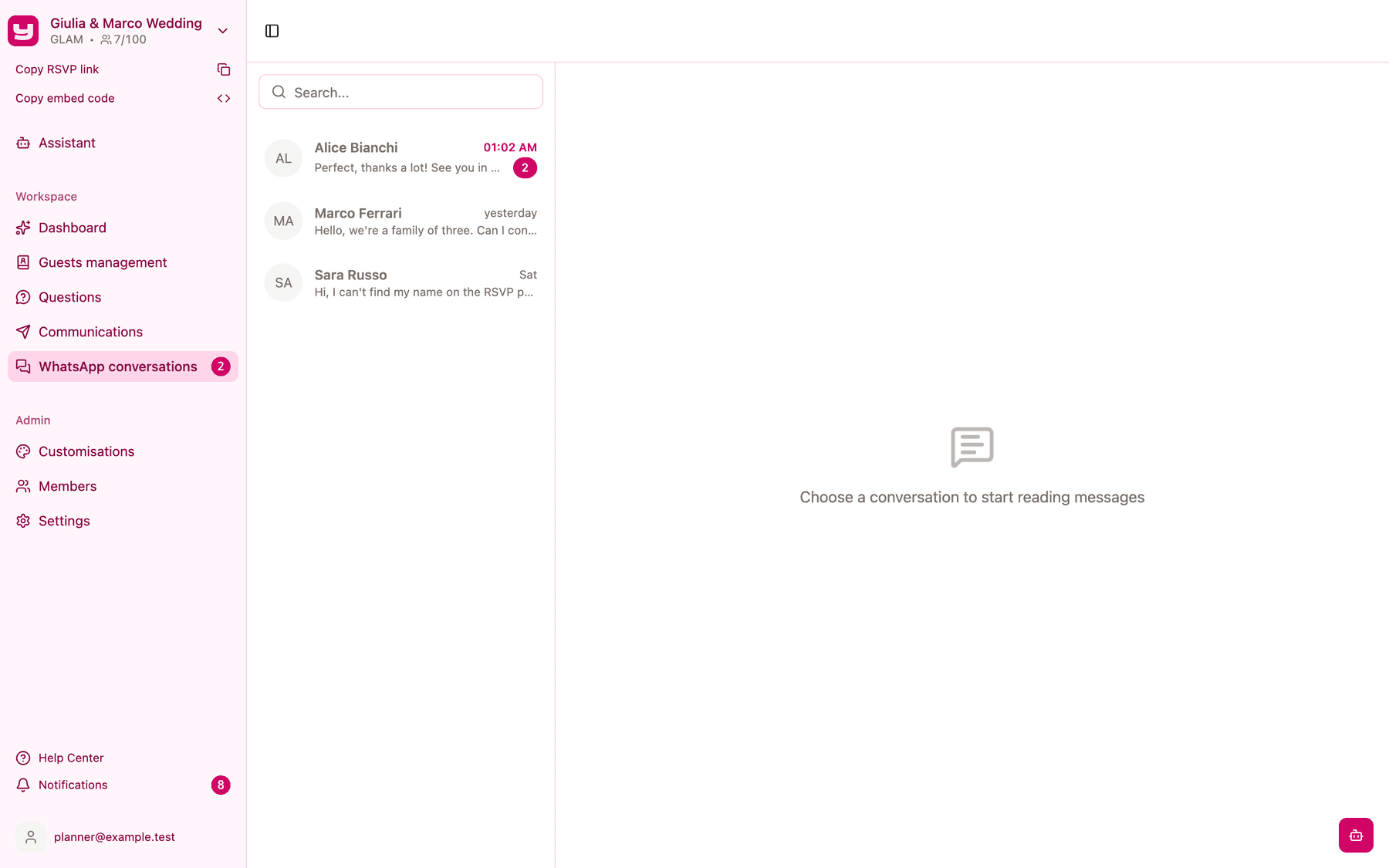Open the Assistant page
The width and height of the screenshot is (1389, 868).
click(123, 143)
